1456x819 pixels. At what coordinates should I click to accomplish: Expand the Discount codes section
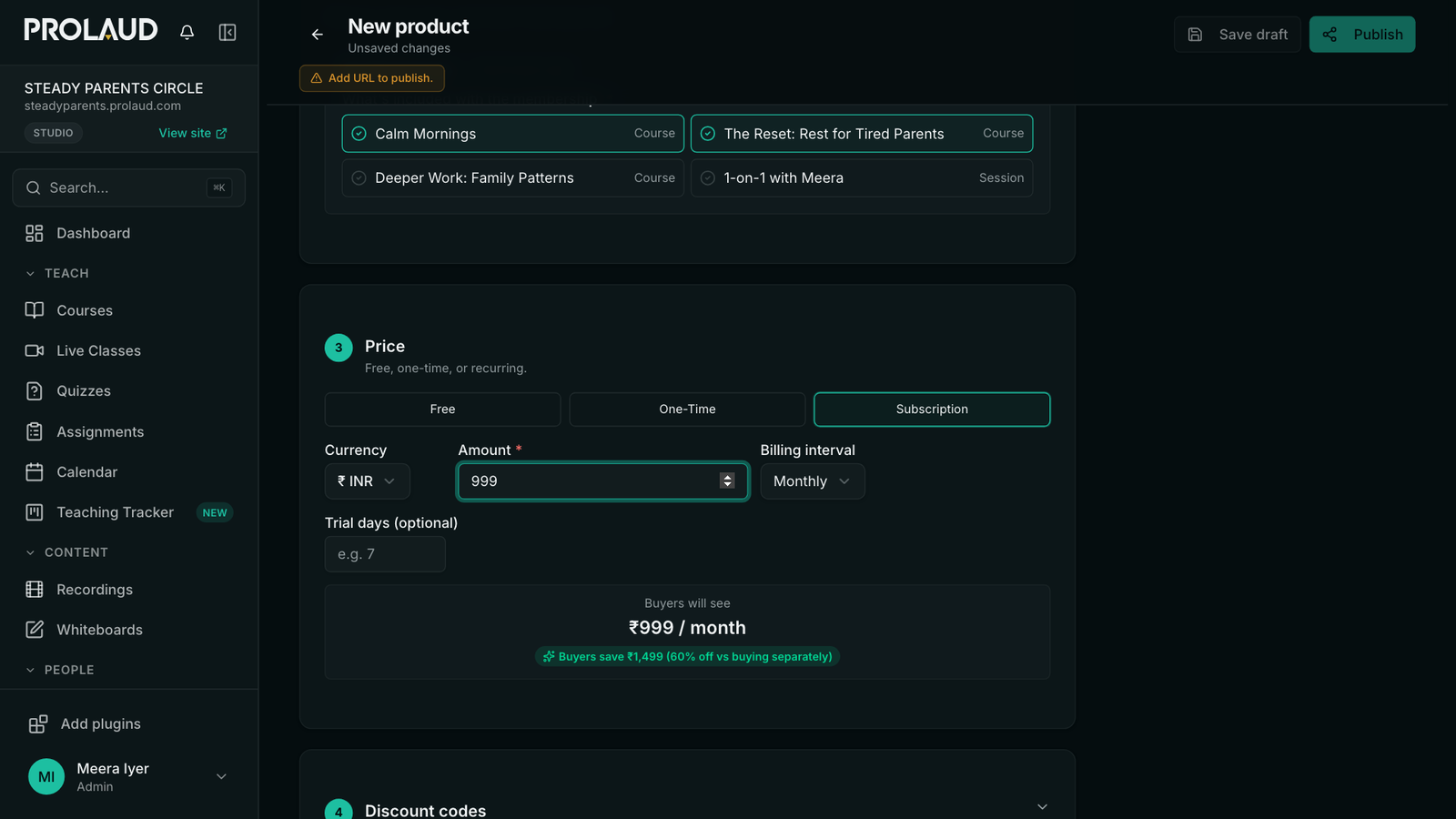1043,807
